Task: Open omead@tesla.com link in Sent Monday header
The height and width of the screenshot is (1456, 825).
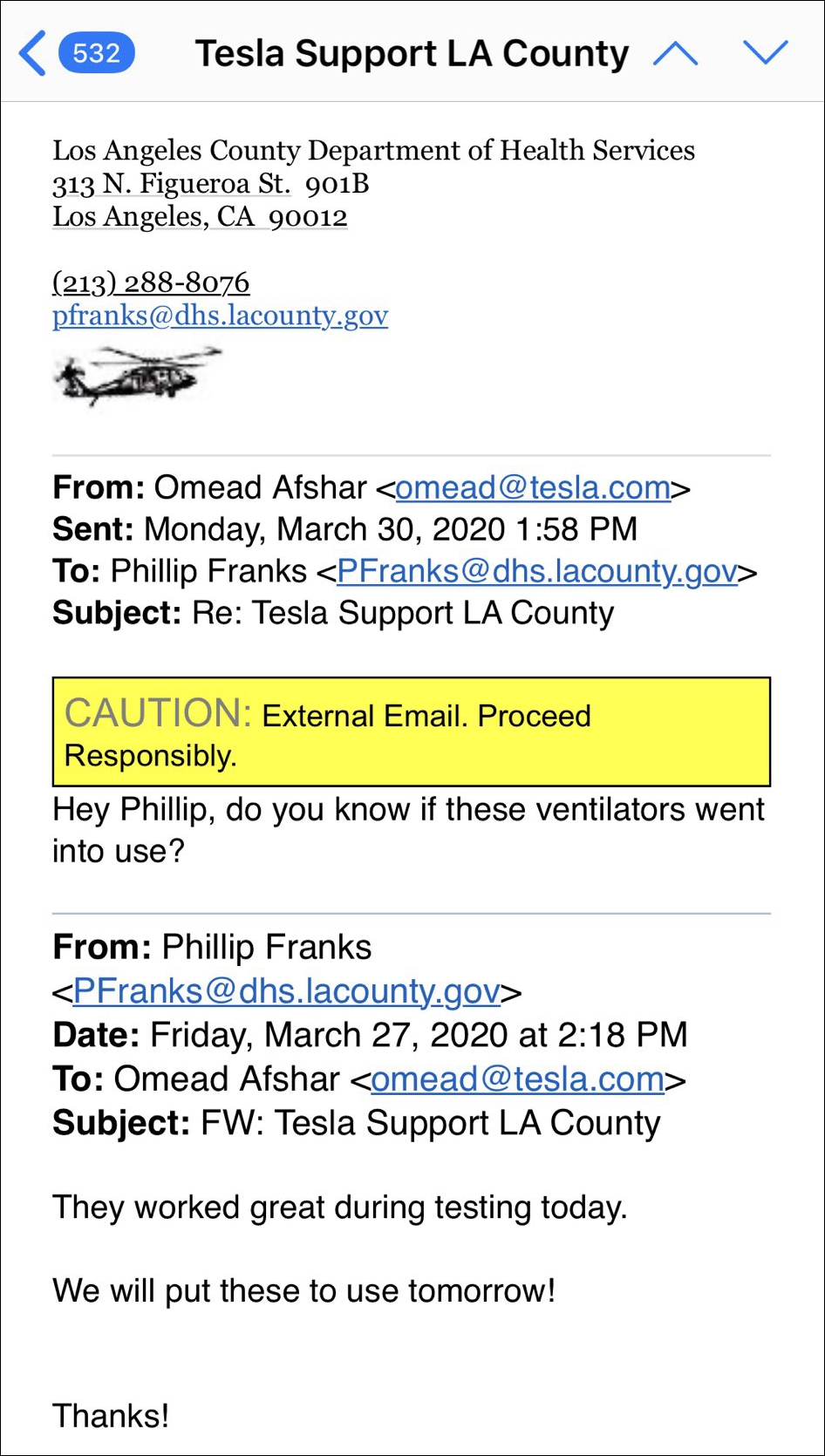Action: coord(533,488)
